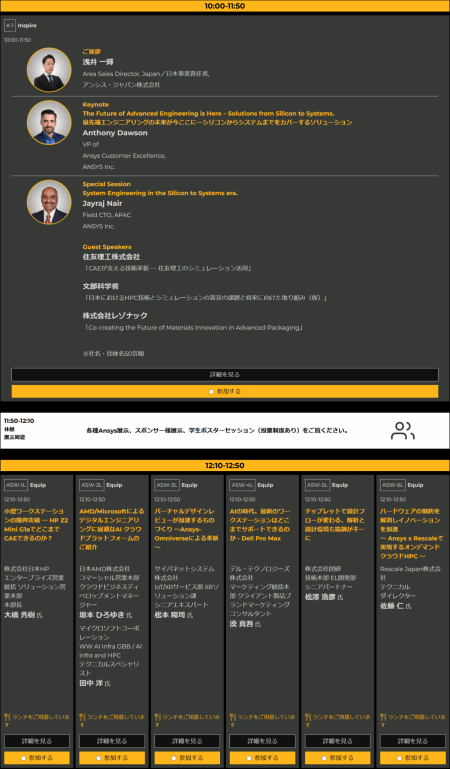Open 詳細を見る in the ASW-4L card
The image size is (450, 769).
(x=263, y=741)
